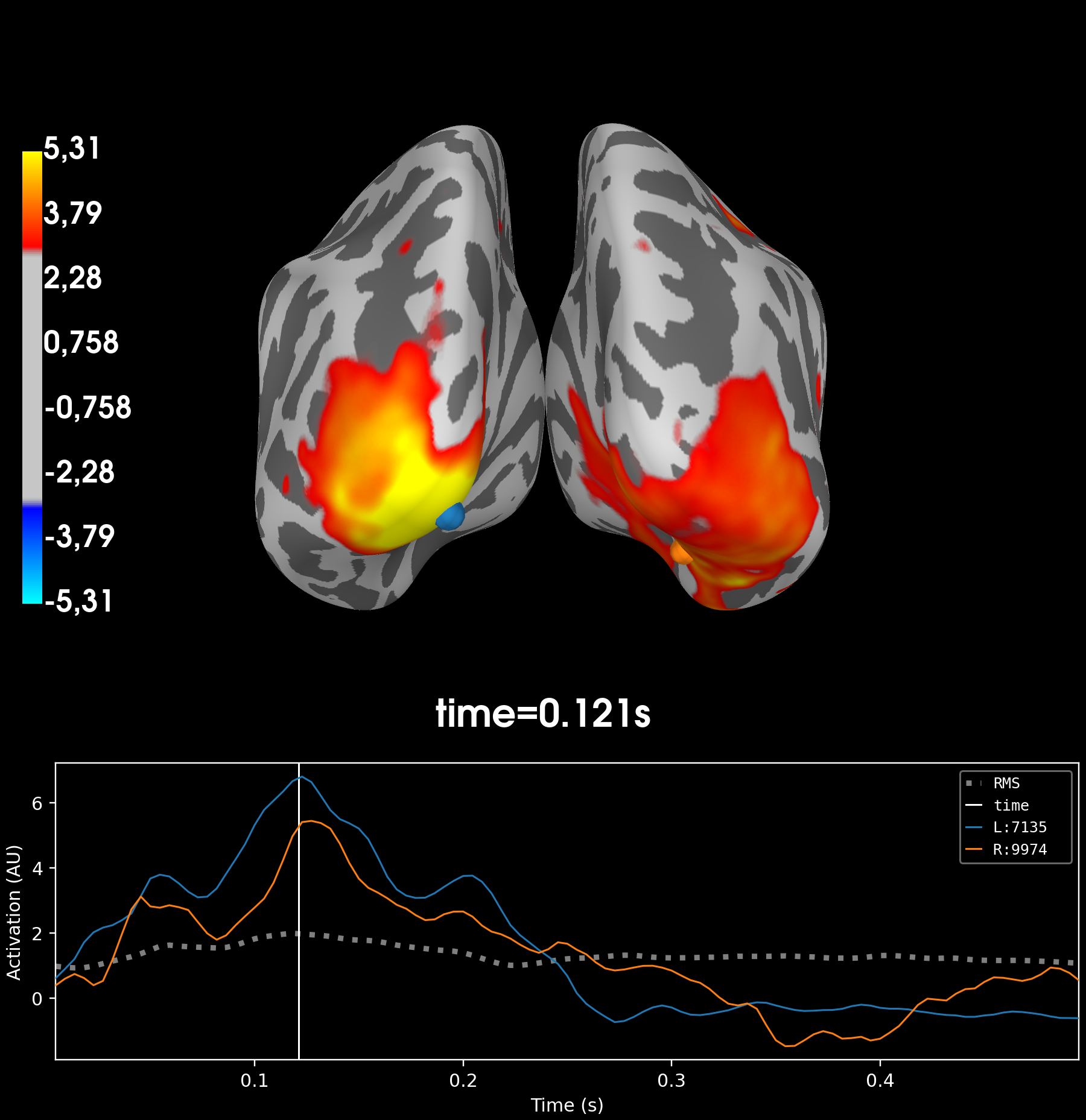Screen dimensions: 1086x1120
Task: Click the L:7135 legend entry
Action: [1019, 827]
